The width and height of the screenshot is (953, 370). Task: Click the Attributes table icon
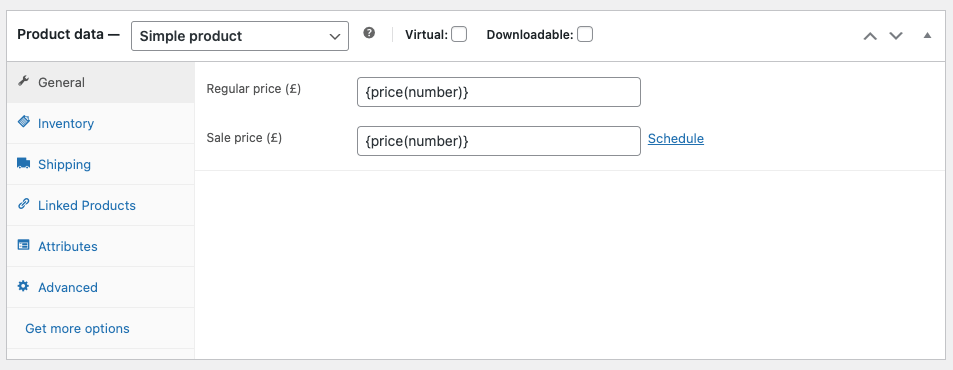[24, 245]
